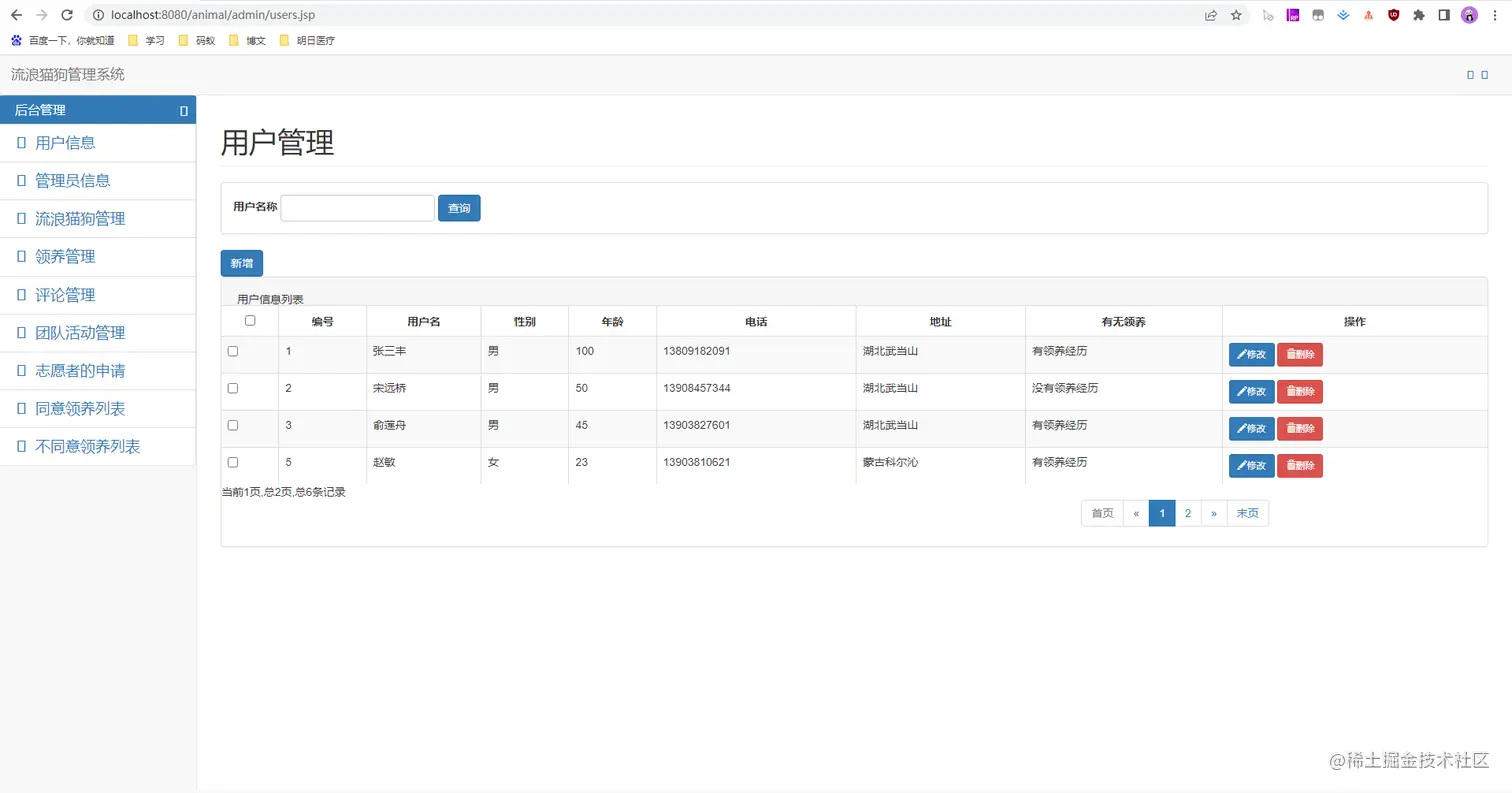
Task: Click the 查询 search button
Action: (x=459, y=208)
